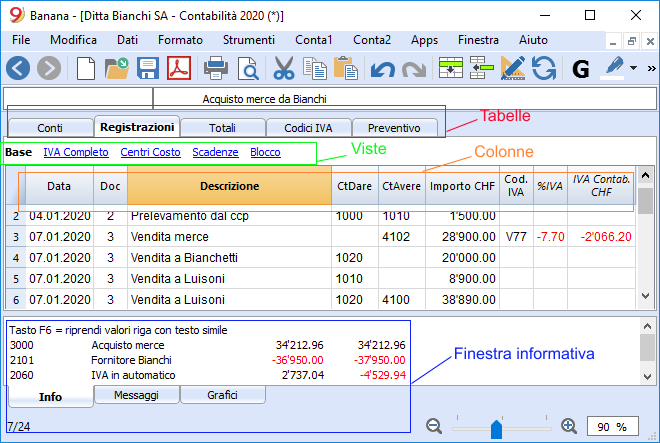This screenshot has height=443, width=660.
Task: Click the 90 % zoom value field
Action: point(612,427)
